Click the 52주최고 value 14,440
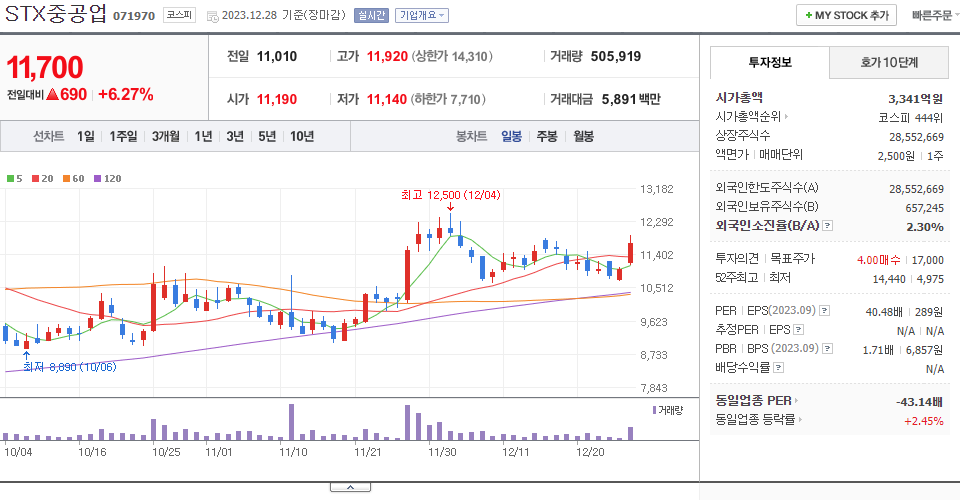Screen dimensions: 960x500 pyautogui.click(x=889, y=279)
